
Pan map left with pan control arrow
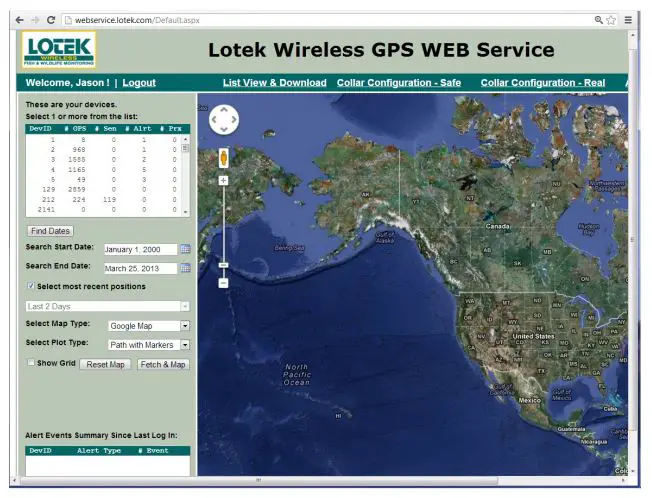(x=214, y=120)
